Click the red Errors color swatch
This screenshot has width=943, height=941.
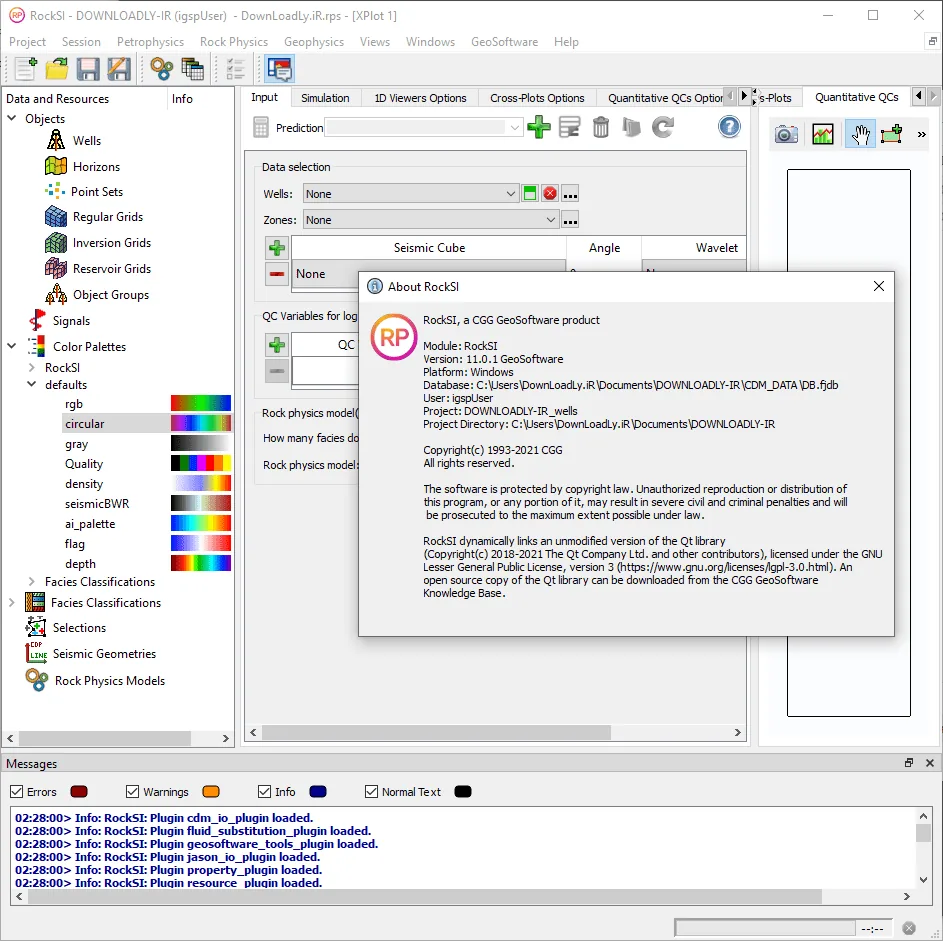79,792
